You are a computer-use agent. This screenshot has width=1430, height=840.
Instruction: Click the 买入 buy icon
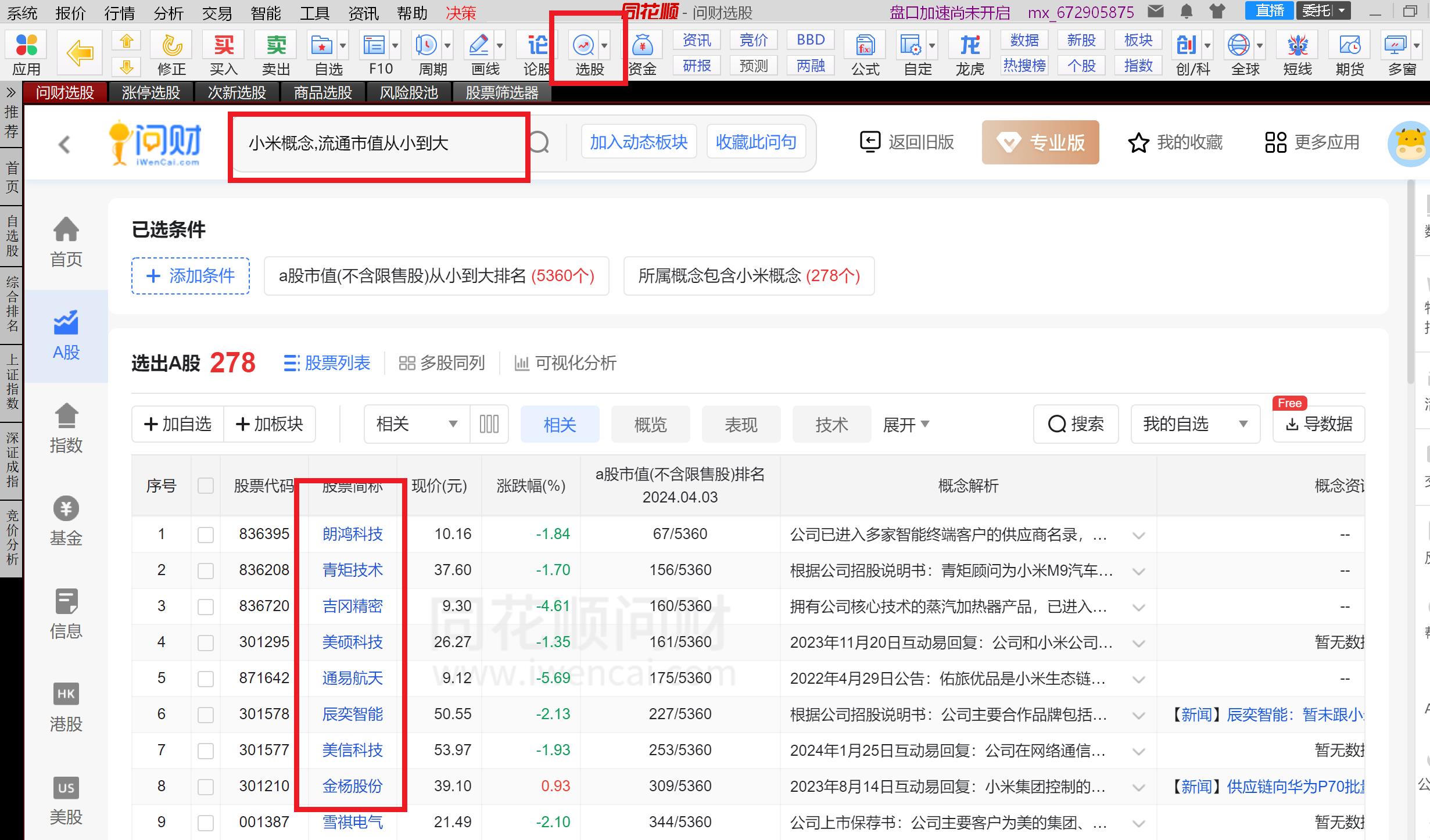tap(224, 45)
